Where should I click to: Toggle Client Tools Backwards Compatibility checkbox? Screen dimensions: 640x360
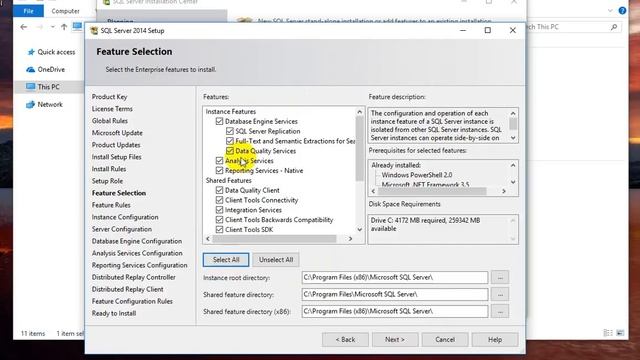click(x=219, y=220)
